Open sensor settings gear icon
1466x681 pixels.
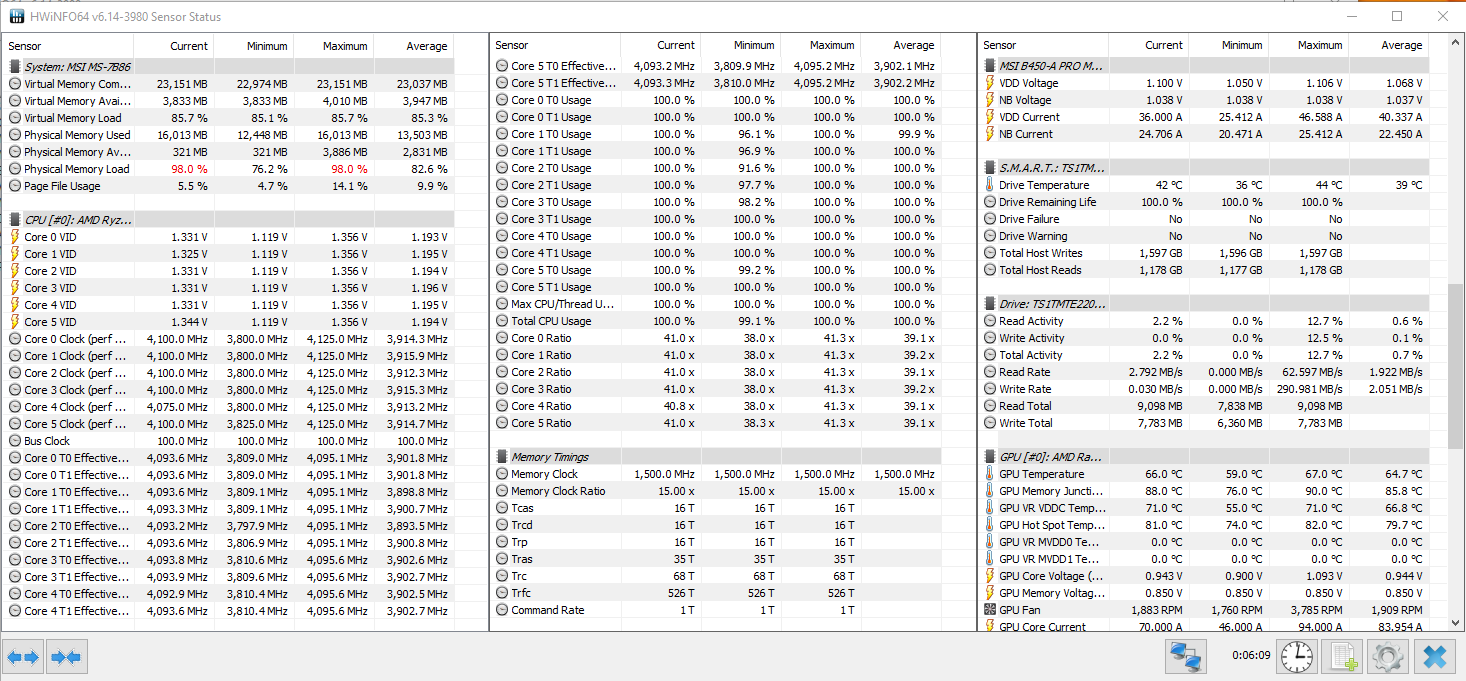pos(1387,657)
